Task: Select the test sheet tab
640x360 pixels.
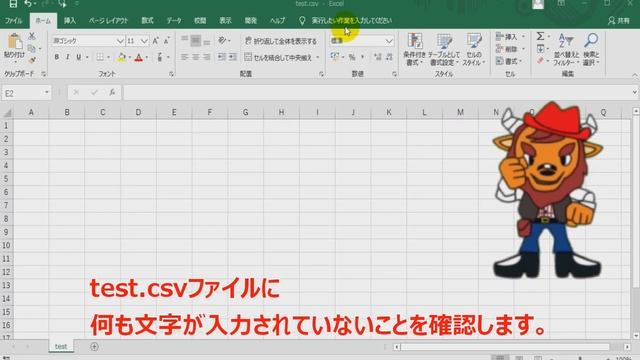Action: 61,347
